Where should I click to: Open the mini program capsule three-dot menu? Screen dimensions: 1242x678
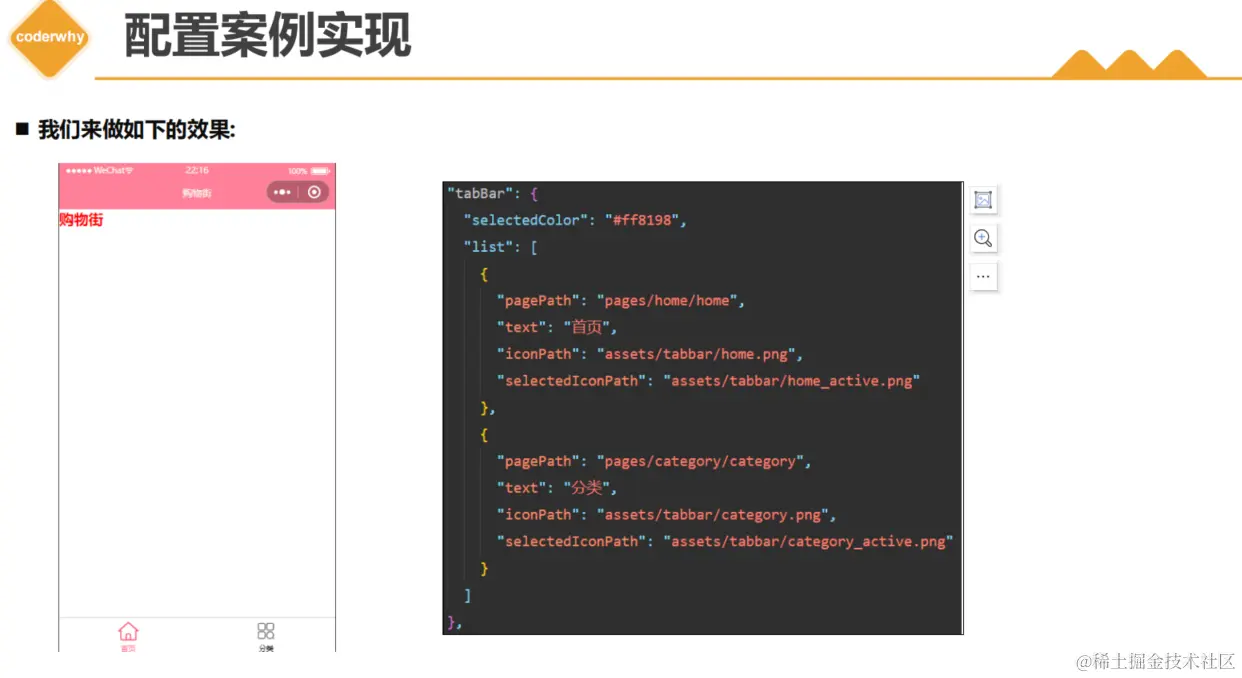click(x=283, y=192)
